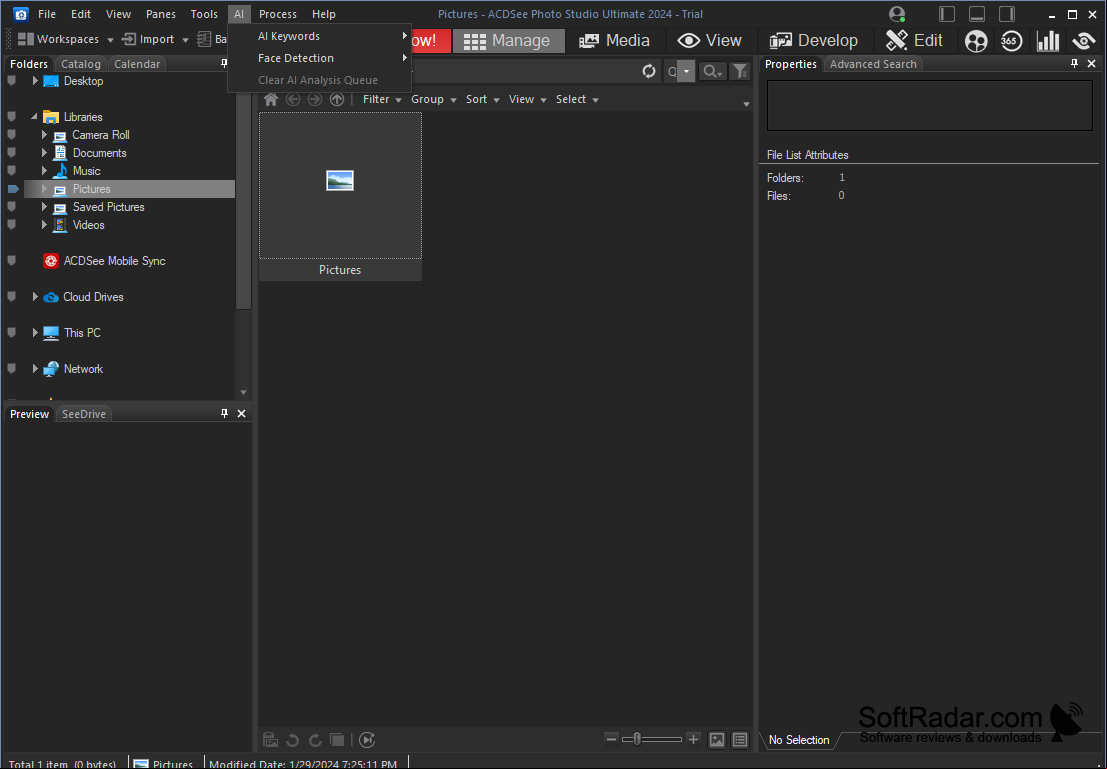
Task: Toggle easy-select marker for Music
Action: coord(11,171)
